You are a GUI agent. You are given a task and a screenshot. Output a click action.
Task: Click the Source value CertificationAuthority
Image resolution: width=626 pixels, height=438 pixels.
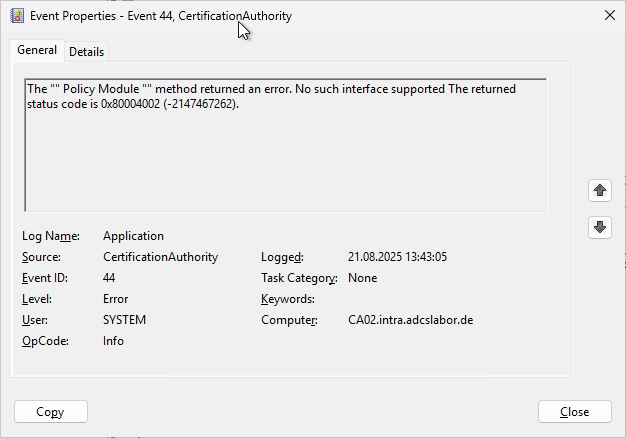(160, 257)
